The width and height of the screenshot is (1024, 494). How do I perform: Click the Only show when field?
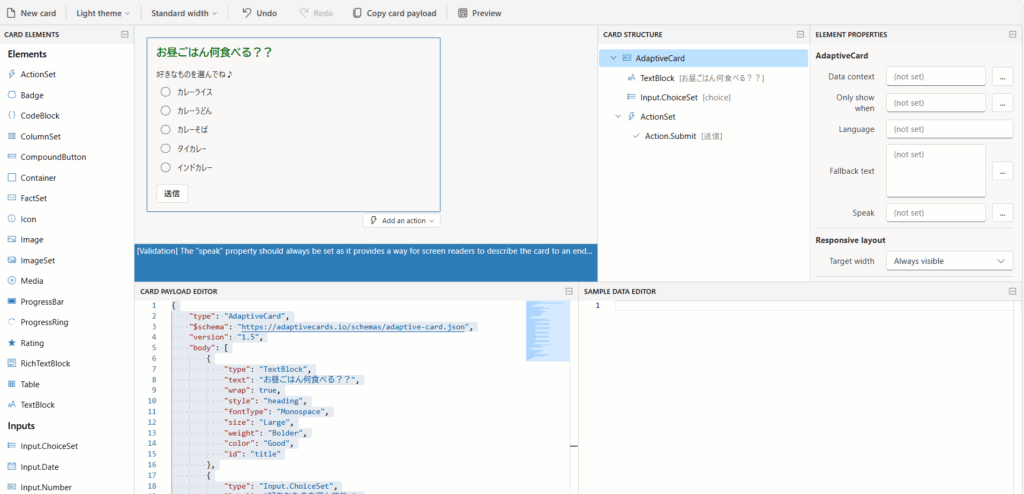click(x=936, y=103)
